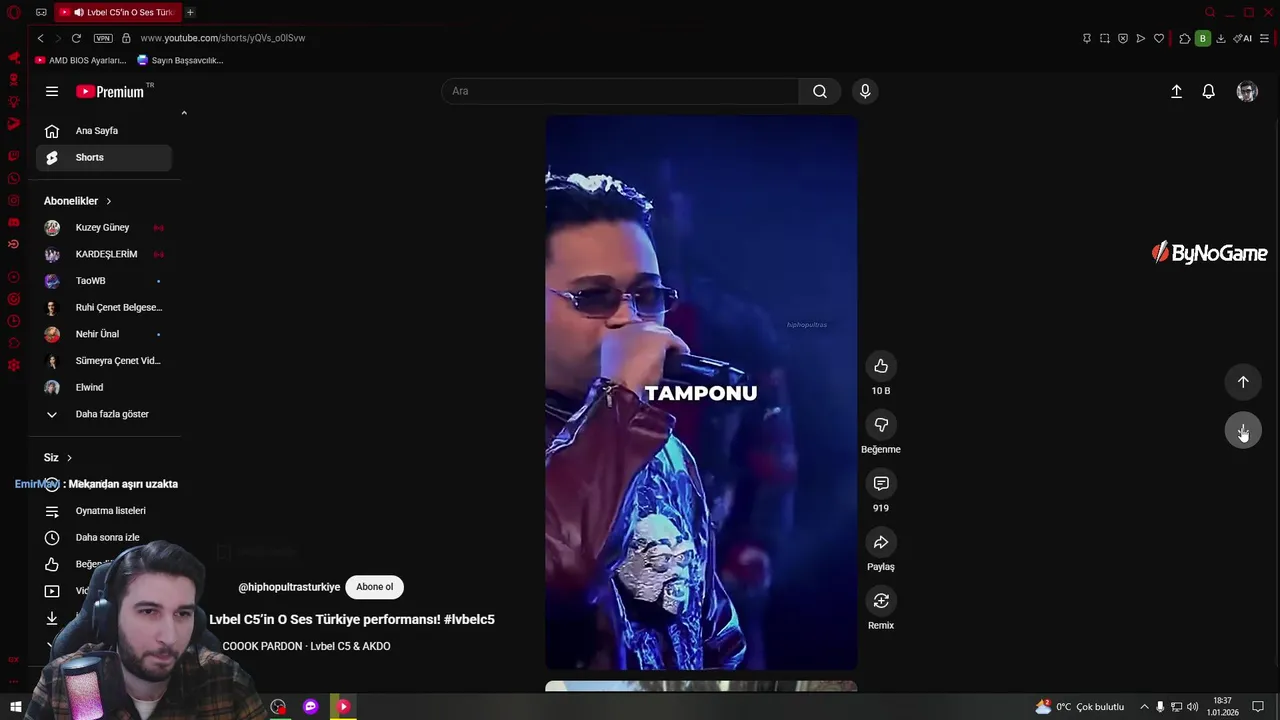Open the Opera GX logo menu
The height and width of the screenshot is (720, 1280).
pos(14,12)
